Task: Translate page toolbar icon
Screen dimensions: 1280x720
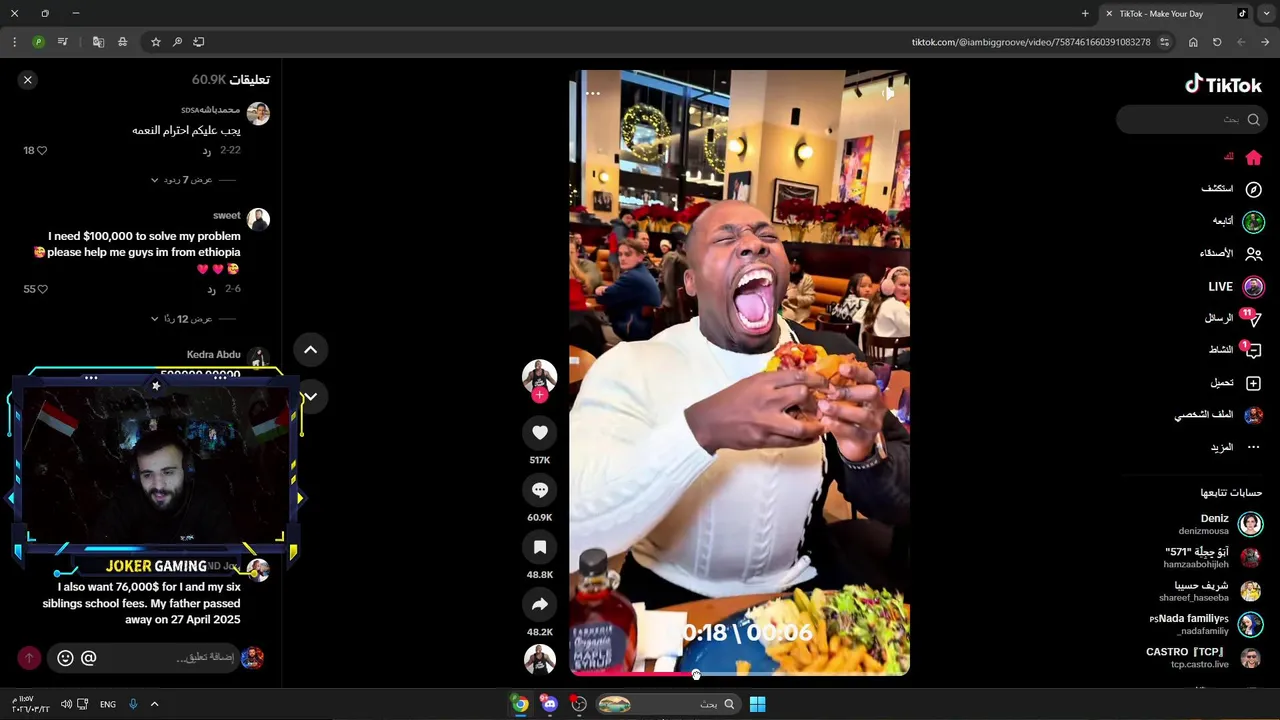Action: [98, 42]
